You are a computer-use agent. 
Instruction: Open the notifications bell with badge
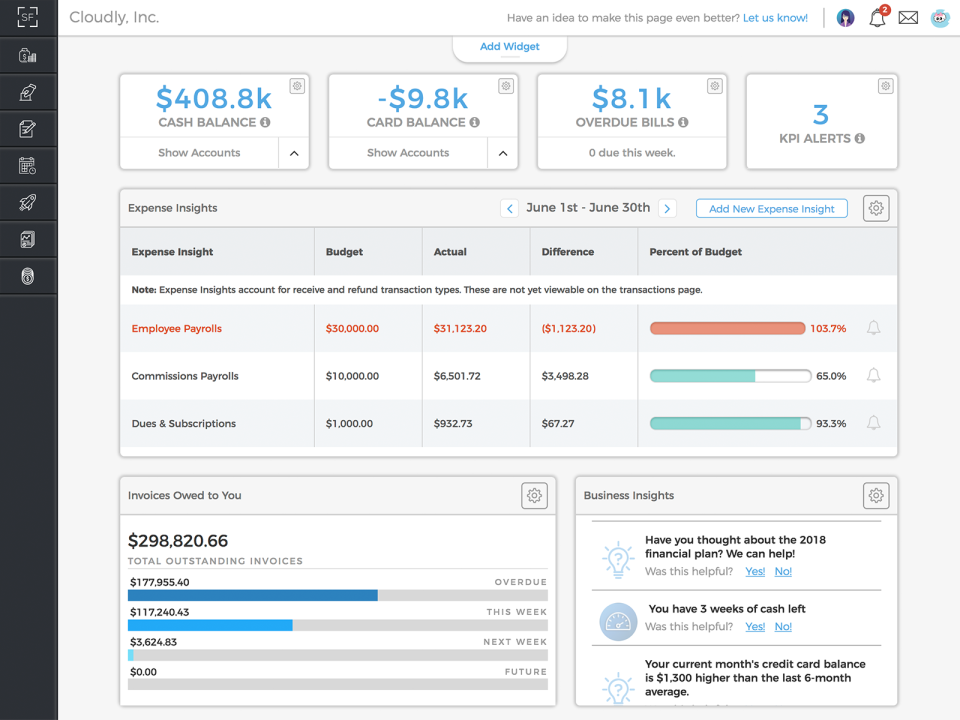click(878, 17)
